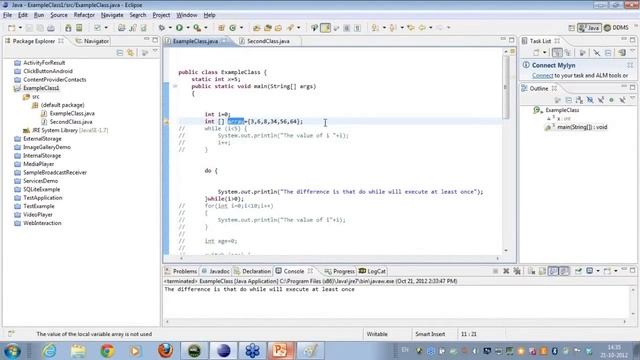
Task: Open the Android SDK Manager icon
Action: (x=68, y=28)
